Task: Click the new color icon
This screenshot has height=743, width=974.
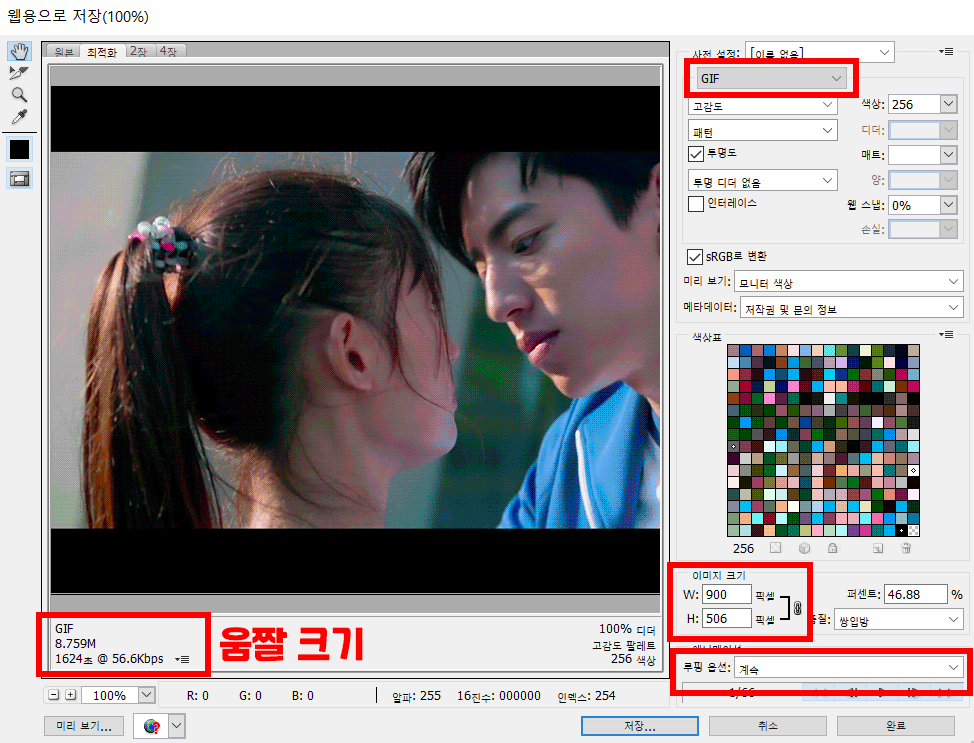Action: tap(878, 548)
